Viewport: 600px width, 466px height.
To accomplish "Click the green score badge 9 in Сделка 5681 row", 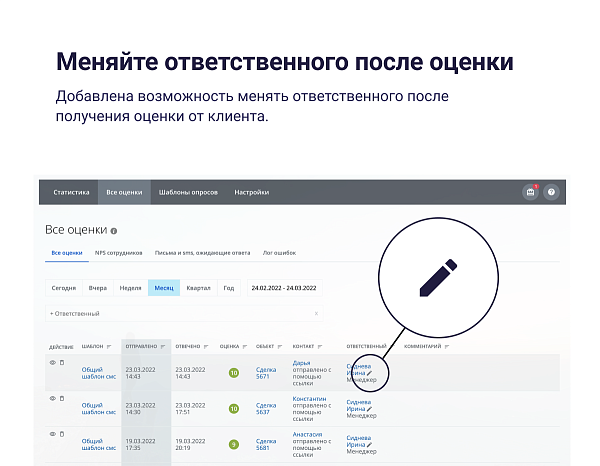I will (234, 445).
